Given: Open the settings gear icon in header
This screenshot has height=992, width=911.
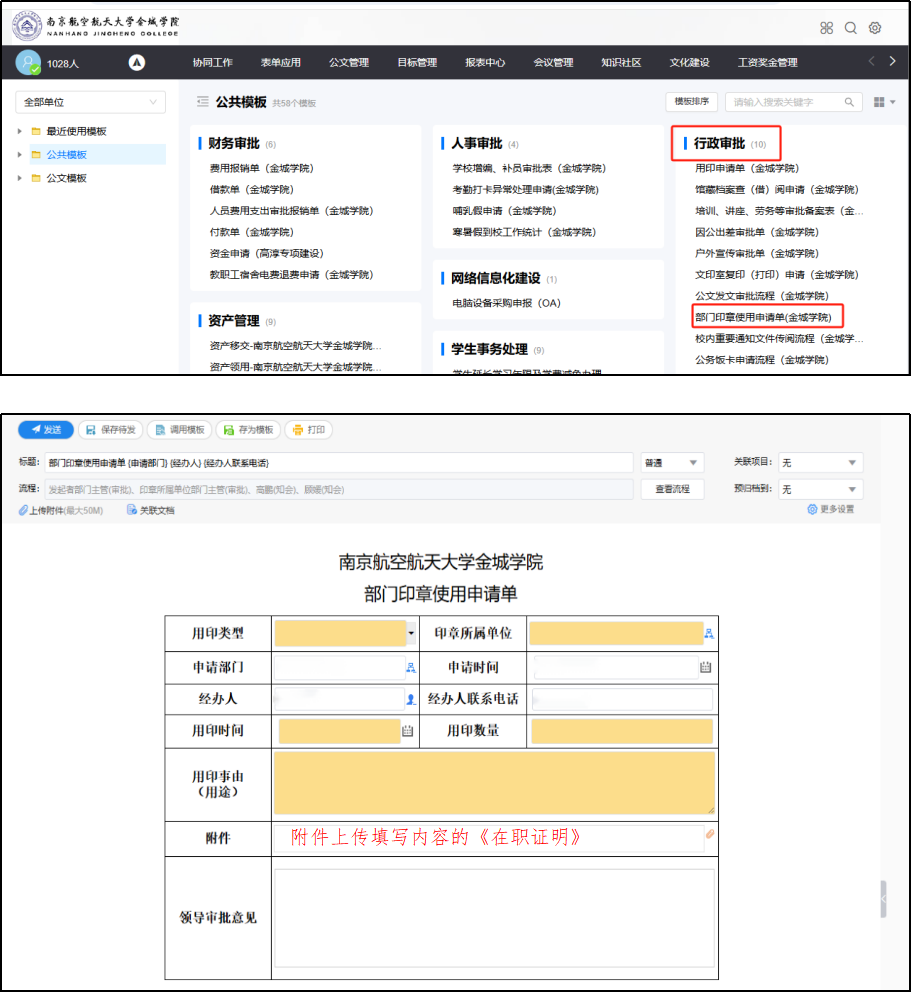Looking at the screenshot, I should [x=875, y=28].
